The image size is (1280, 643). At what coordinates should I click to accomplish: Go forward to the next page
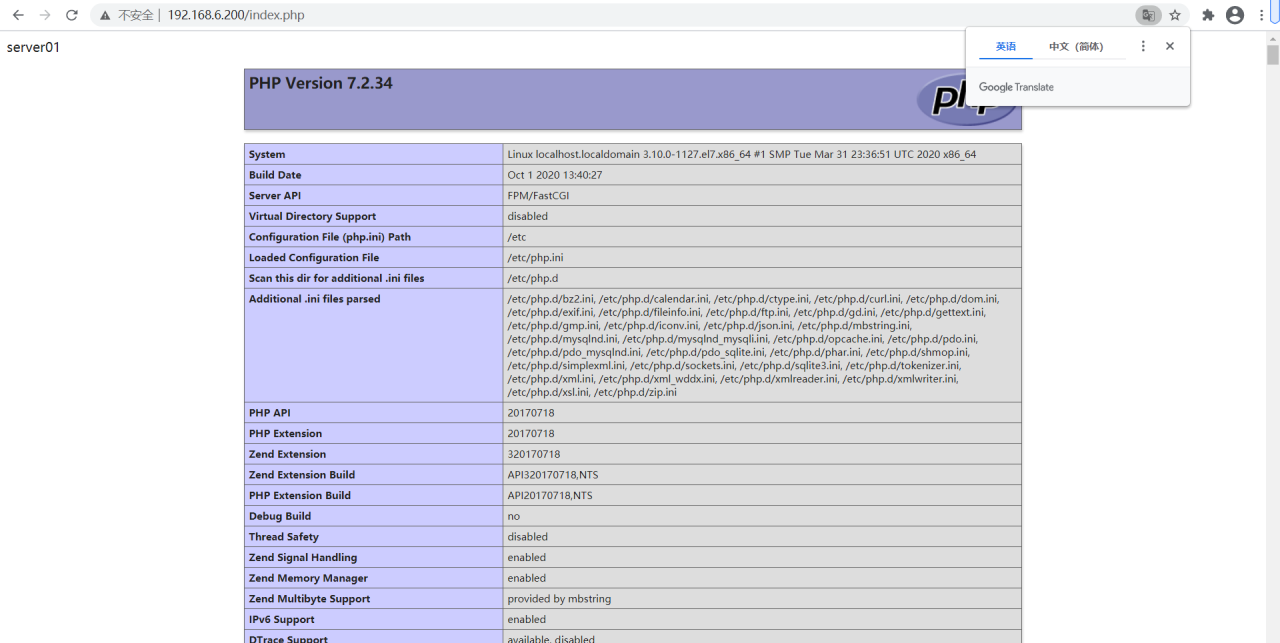45,15
